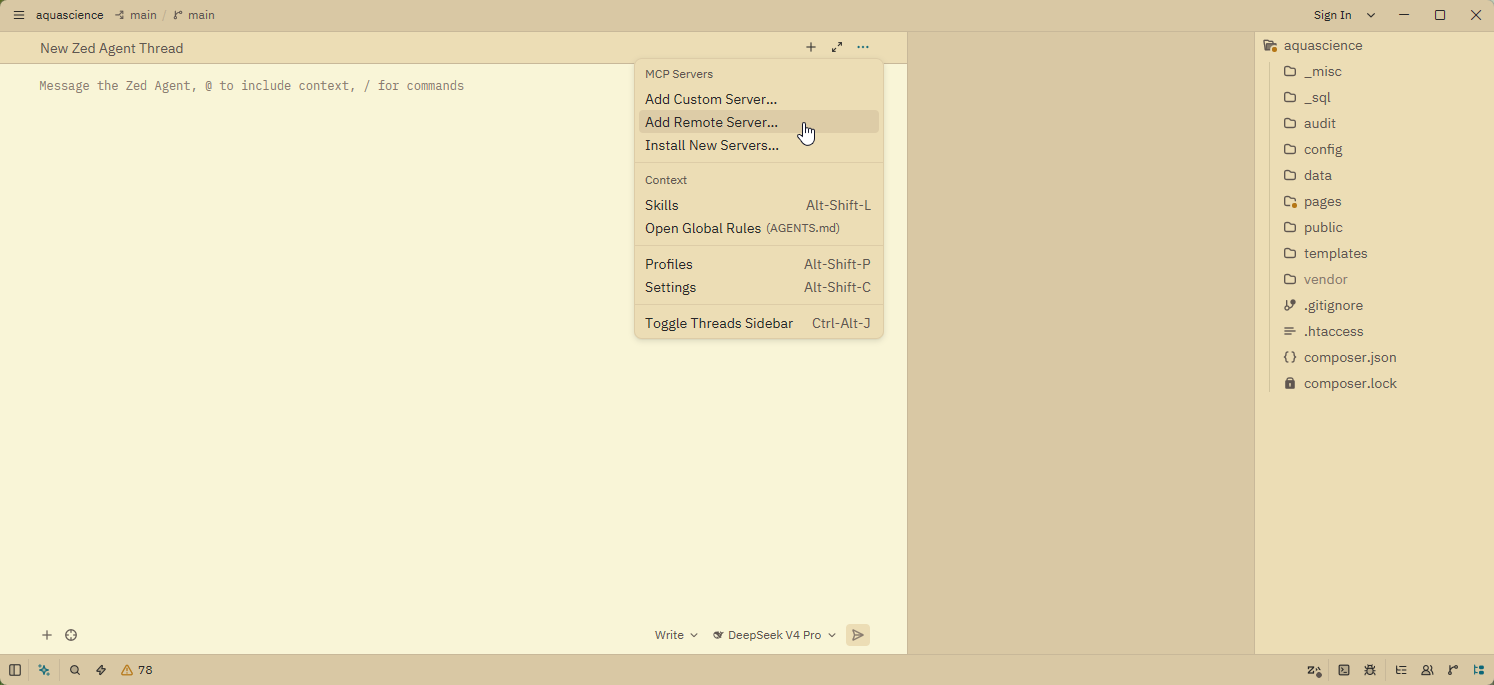This screenshot has width=1494, height=685.
Task: Select Add Remote Server menu entry
Action: click(759, 122)
